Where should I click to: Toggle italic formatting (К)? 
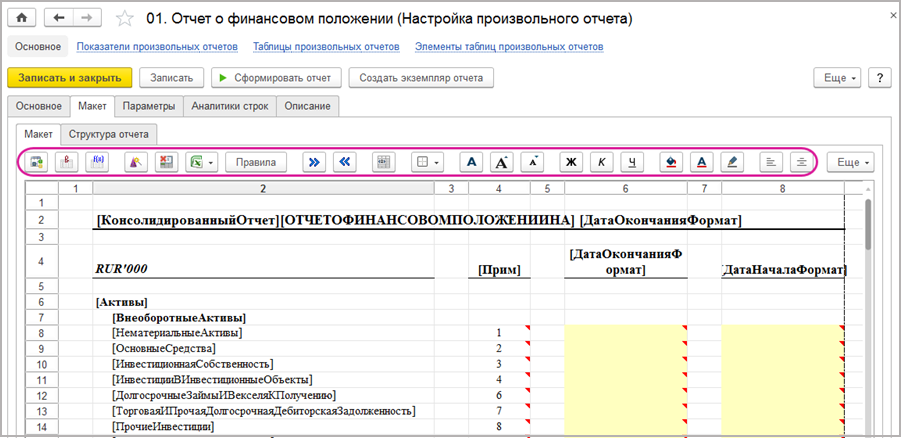click(x=602, y=161)
